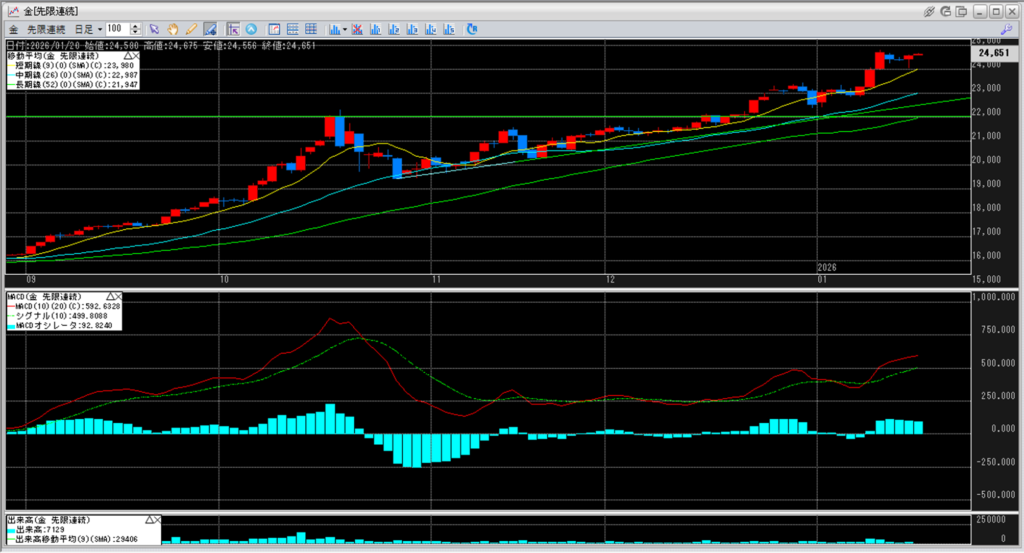The height and width of the screenshot is (553, 1024).
Task: Click the 先限連続 contract menu item
Action: point(46,29)
